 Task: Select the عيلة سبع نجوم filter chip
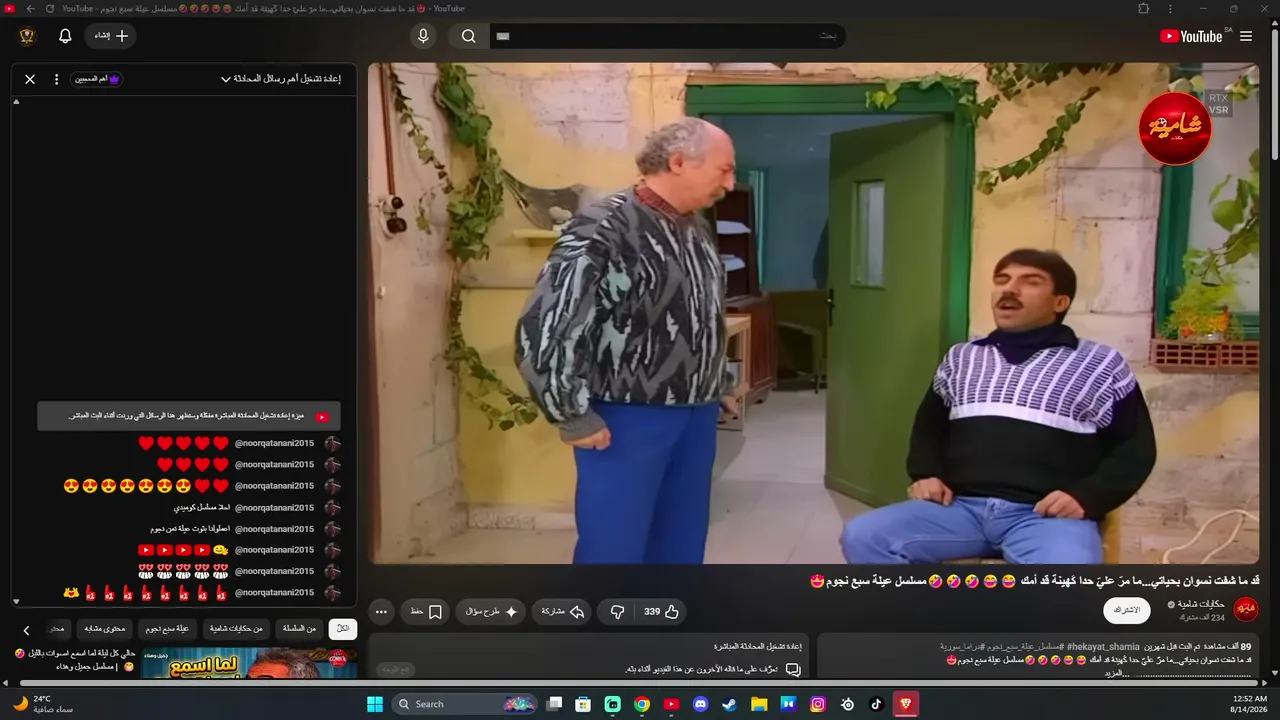167,629
